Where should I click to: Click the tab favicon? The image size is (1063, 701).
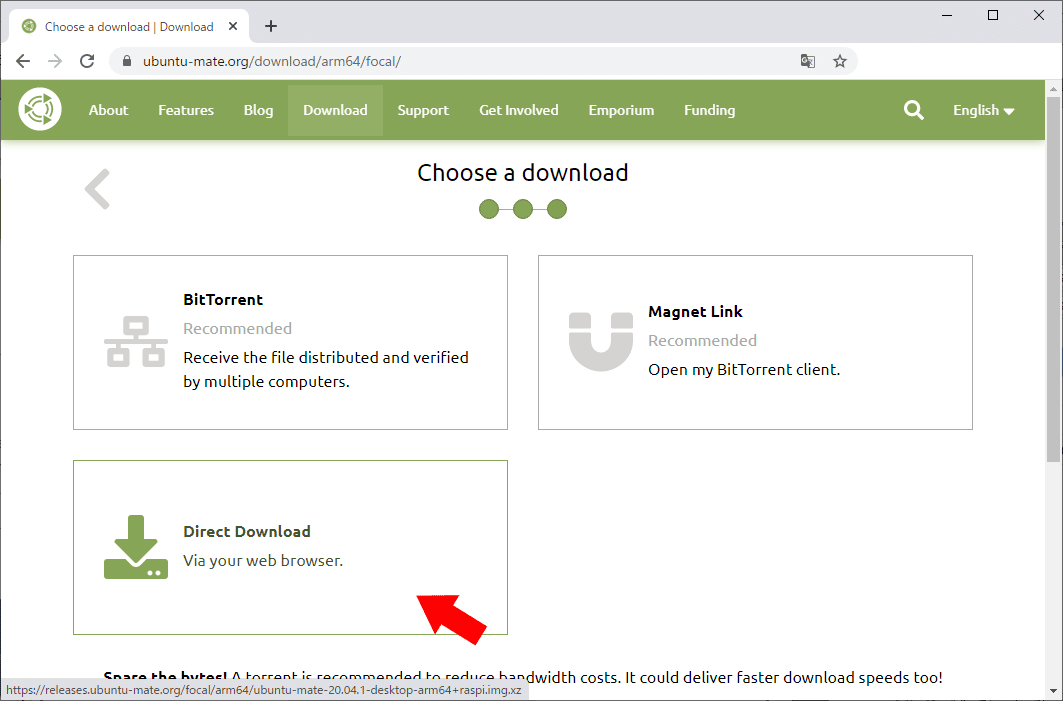[28, 26]
